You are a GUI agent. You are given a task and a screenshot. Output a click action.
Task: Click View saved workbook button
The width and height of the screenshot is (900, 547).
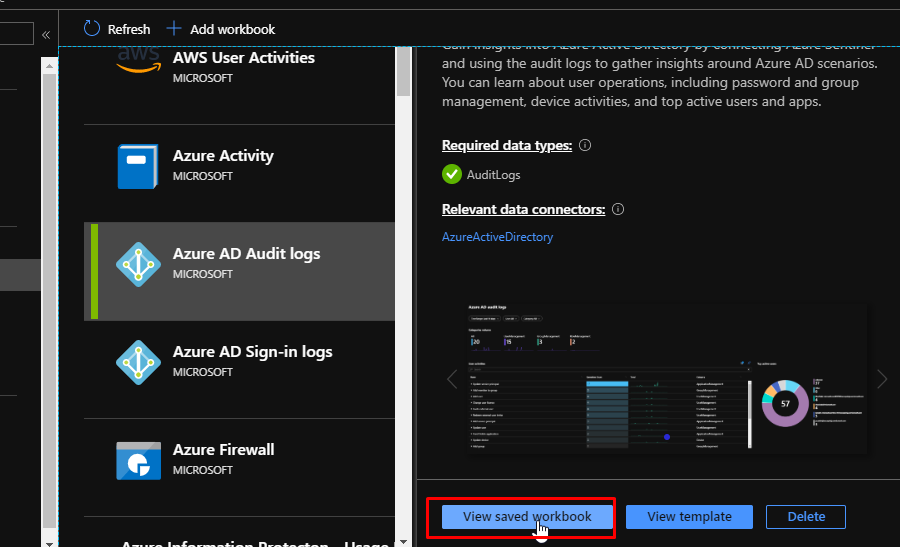point(527,517)
